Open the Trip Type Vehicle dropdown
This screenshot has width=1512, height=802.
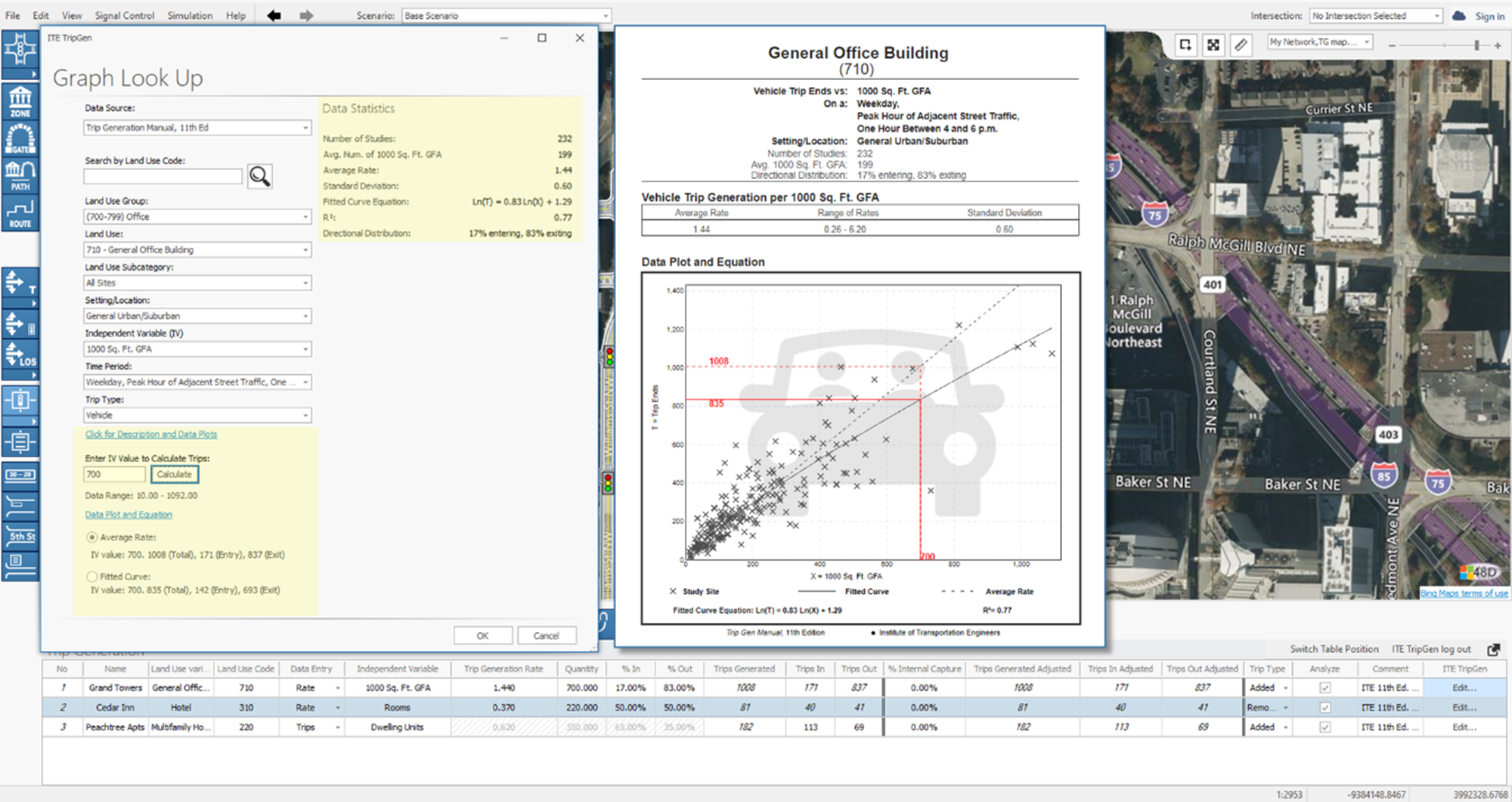pyautogui.click(x=197, y=415)
